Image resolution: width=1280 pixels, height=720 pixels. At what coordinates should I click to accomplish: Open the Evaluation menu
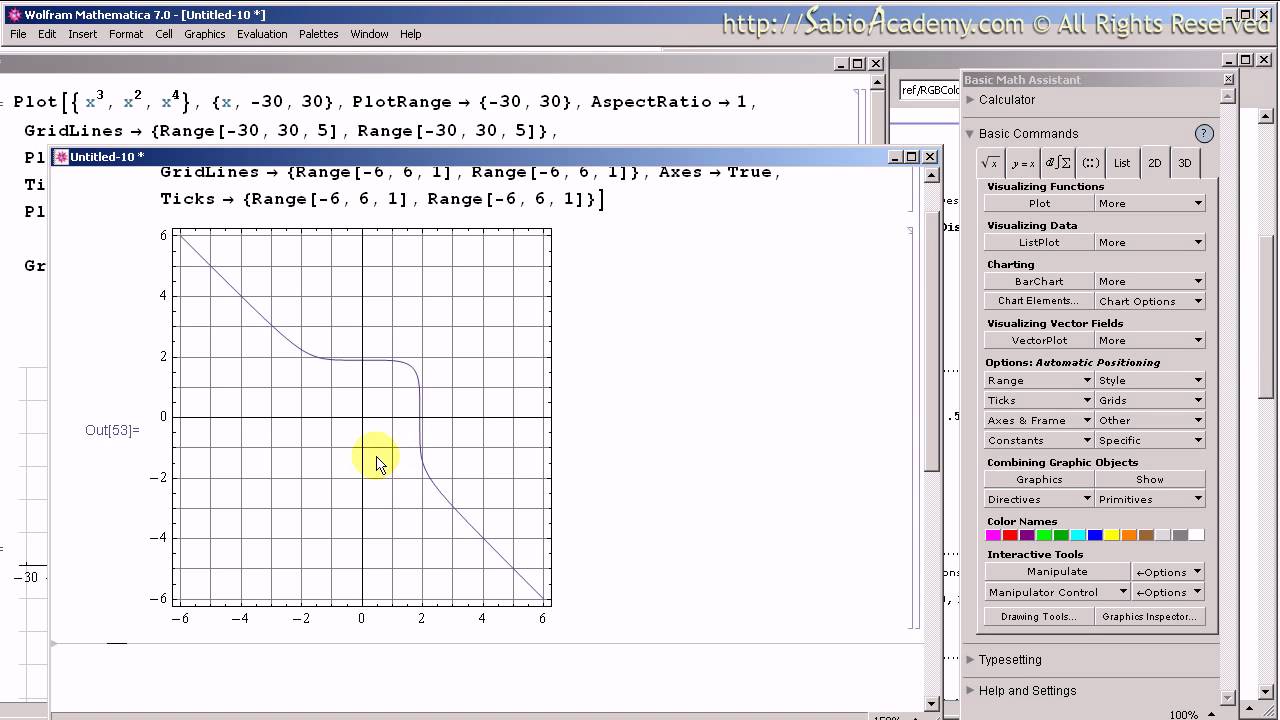coord(262,34)
